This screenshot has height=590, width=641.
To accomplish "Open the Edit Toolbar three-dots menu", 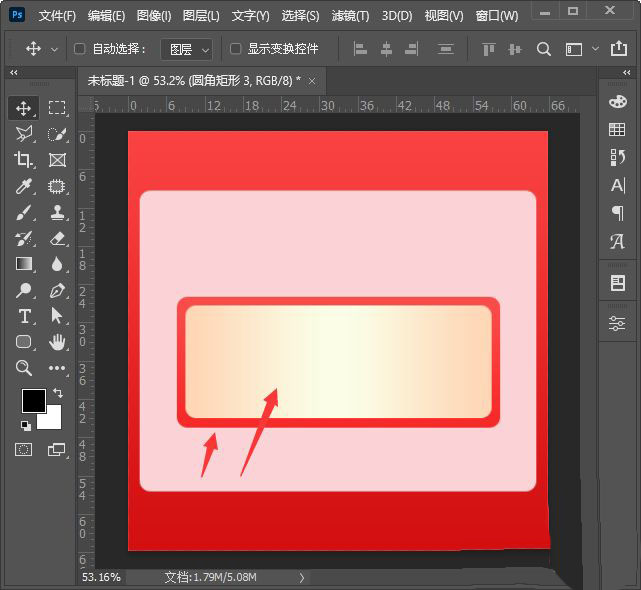I will pyautogui.click(x=57, y=368).
